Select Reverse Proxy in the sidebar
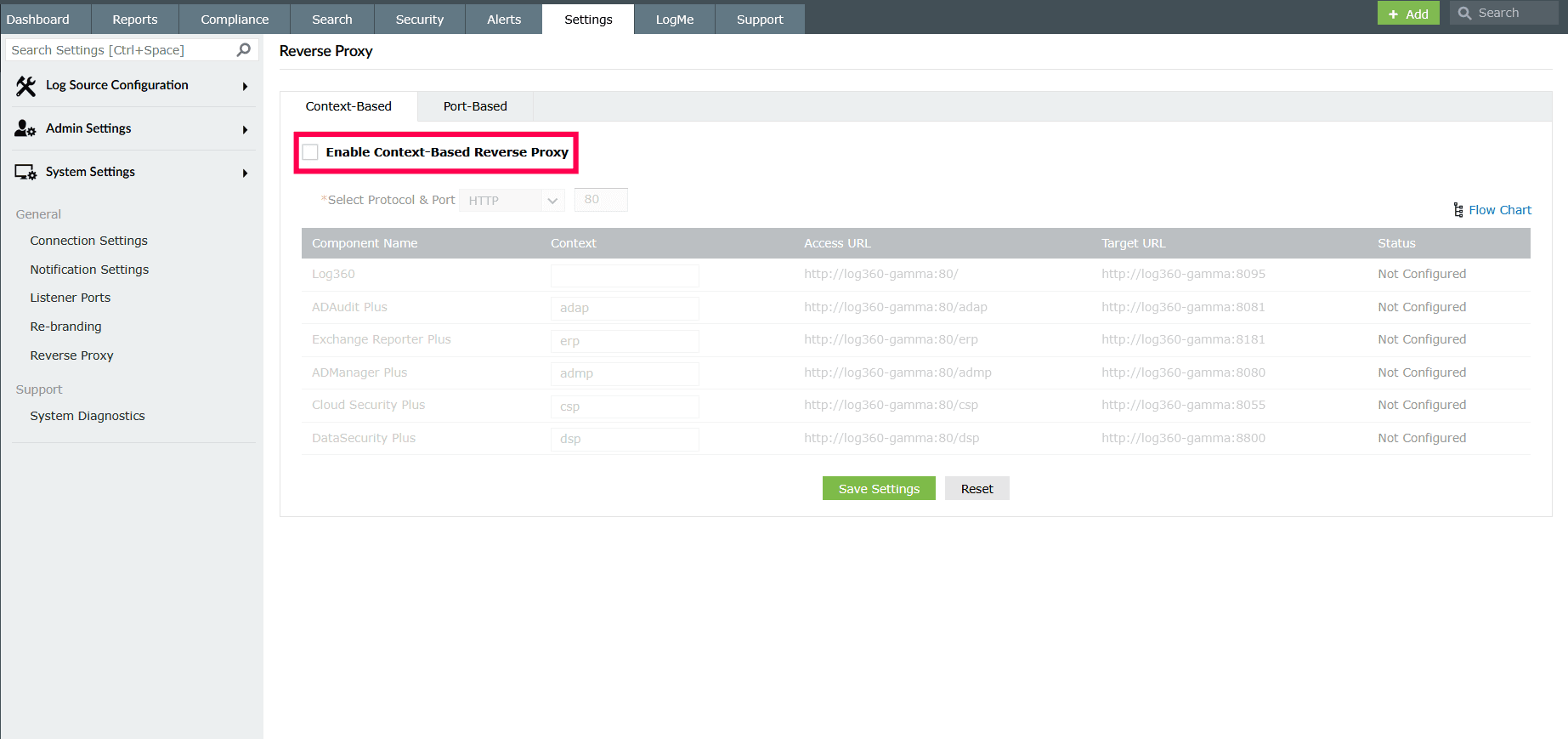 click(x=71, y=355)
